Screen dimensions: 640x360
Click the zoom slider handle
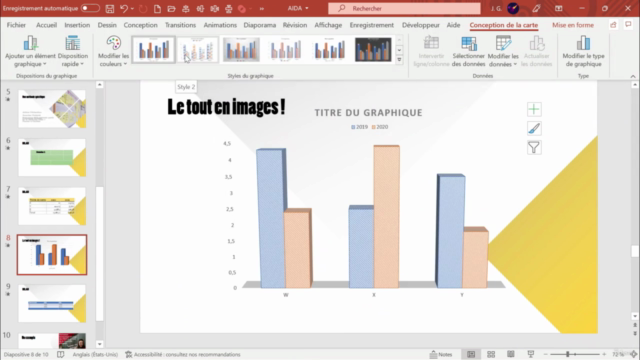tap(567, 354)
